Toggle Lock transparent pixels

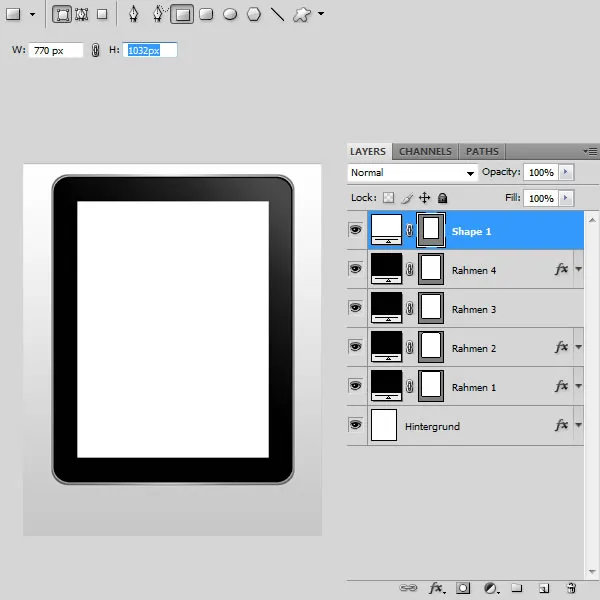388,198
